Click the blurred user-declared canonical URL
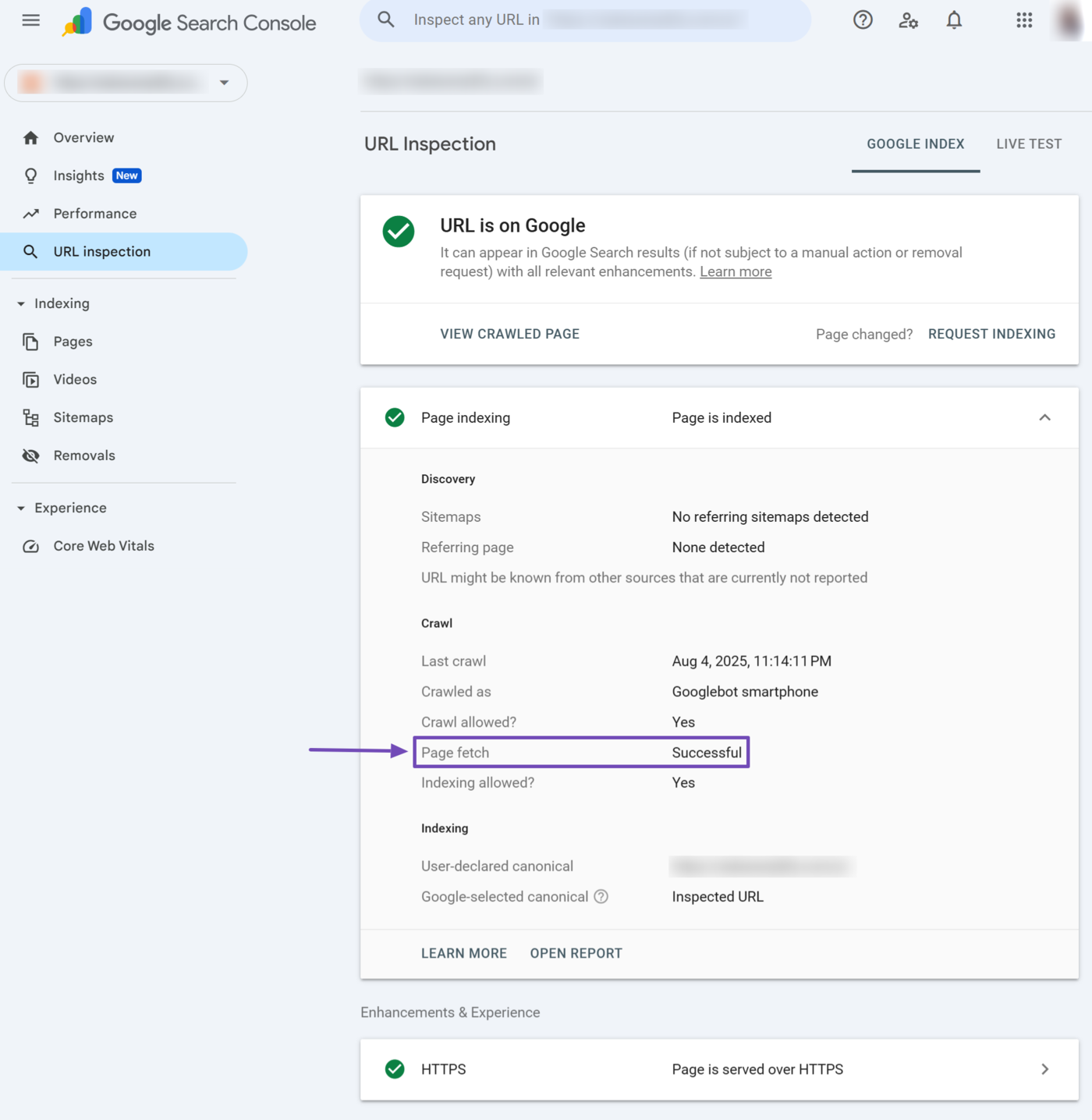 (762, 867)
